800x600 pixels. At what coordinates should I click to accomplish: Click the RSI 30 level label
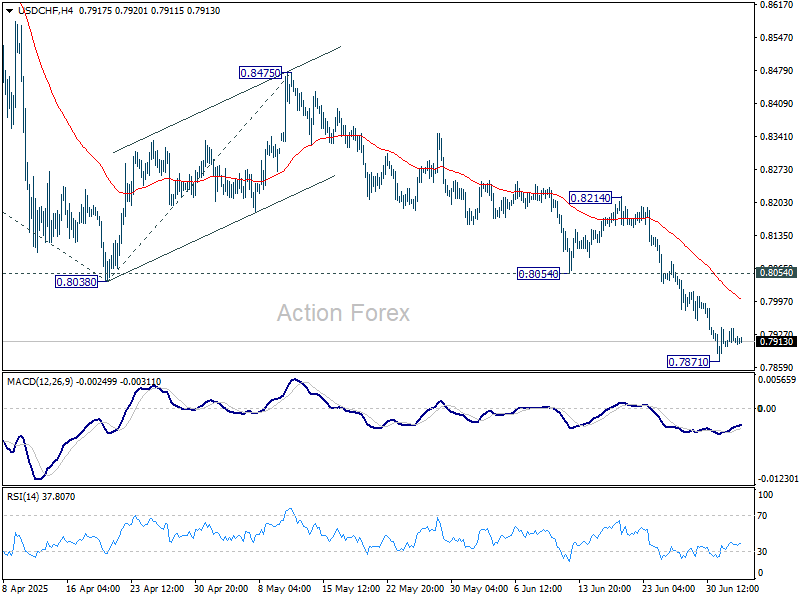[762, 552]
